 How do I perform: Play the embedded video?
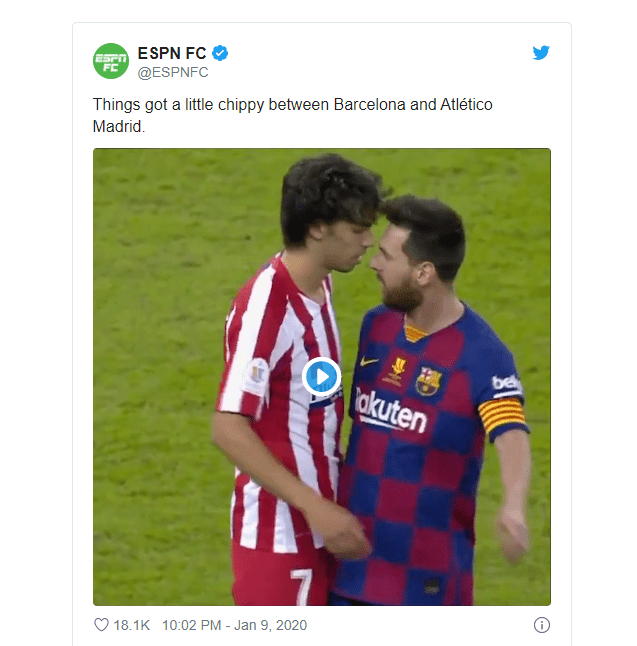pos(321,377)
